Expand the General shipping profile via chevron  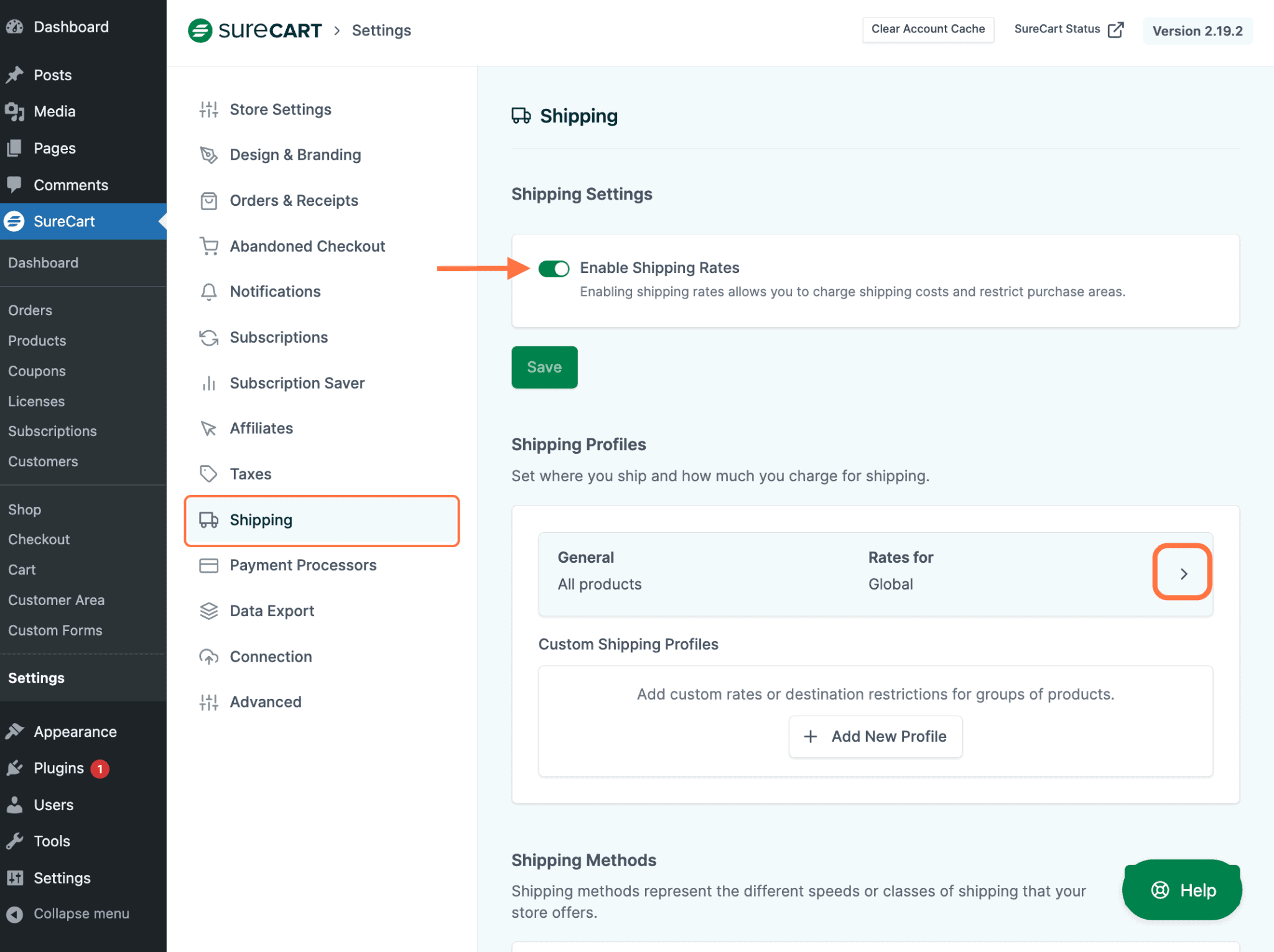pyautogui.click(x=1181, y=573)
